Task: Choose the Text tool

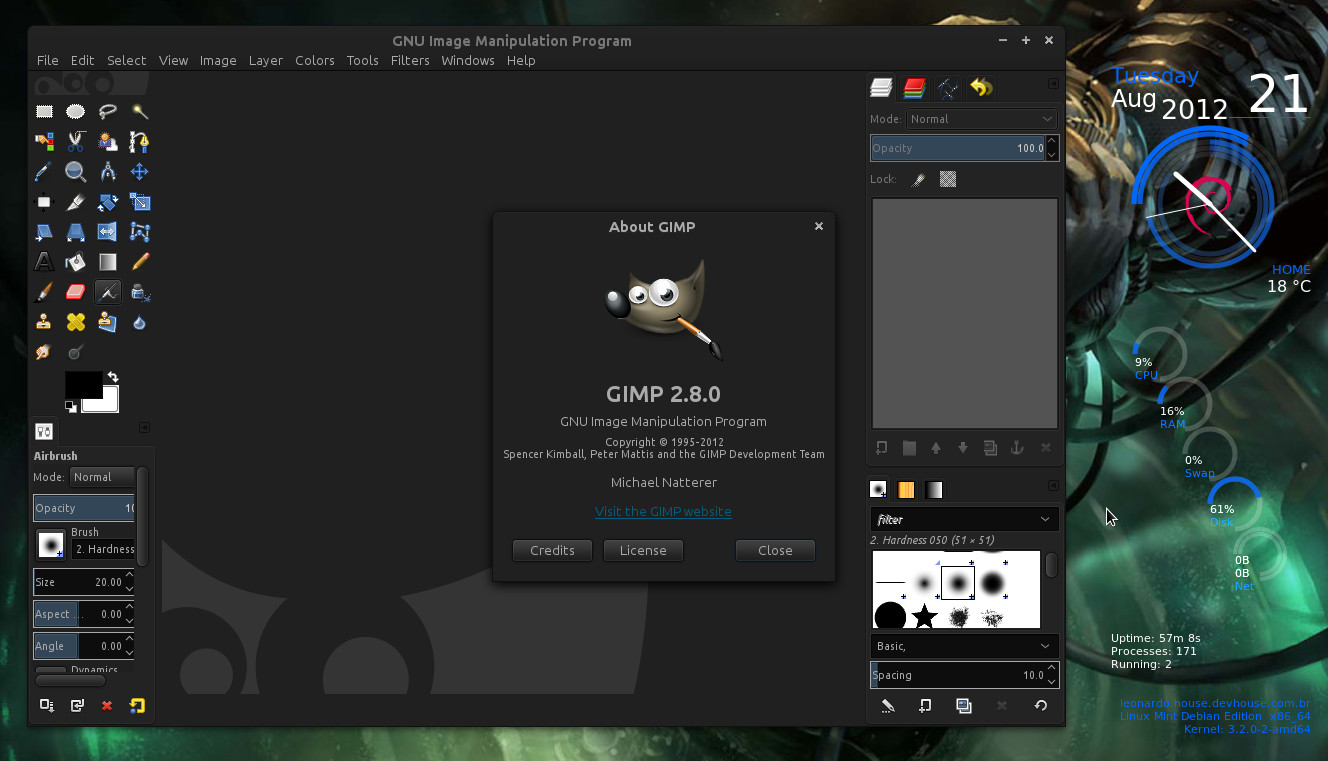Action: (44, 262)
